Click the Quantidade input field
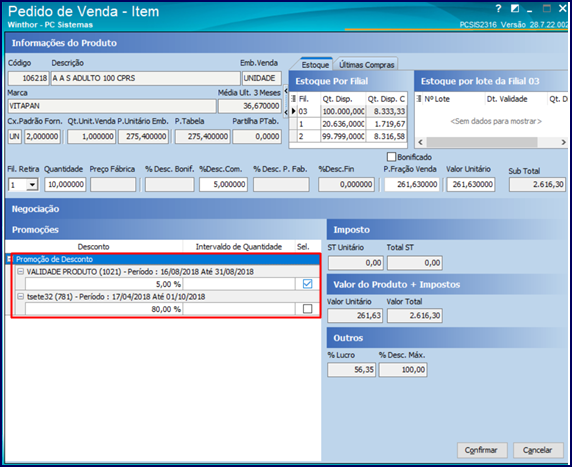This screenshot has height=467, width=572. (x=65, y=185)
